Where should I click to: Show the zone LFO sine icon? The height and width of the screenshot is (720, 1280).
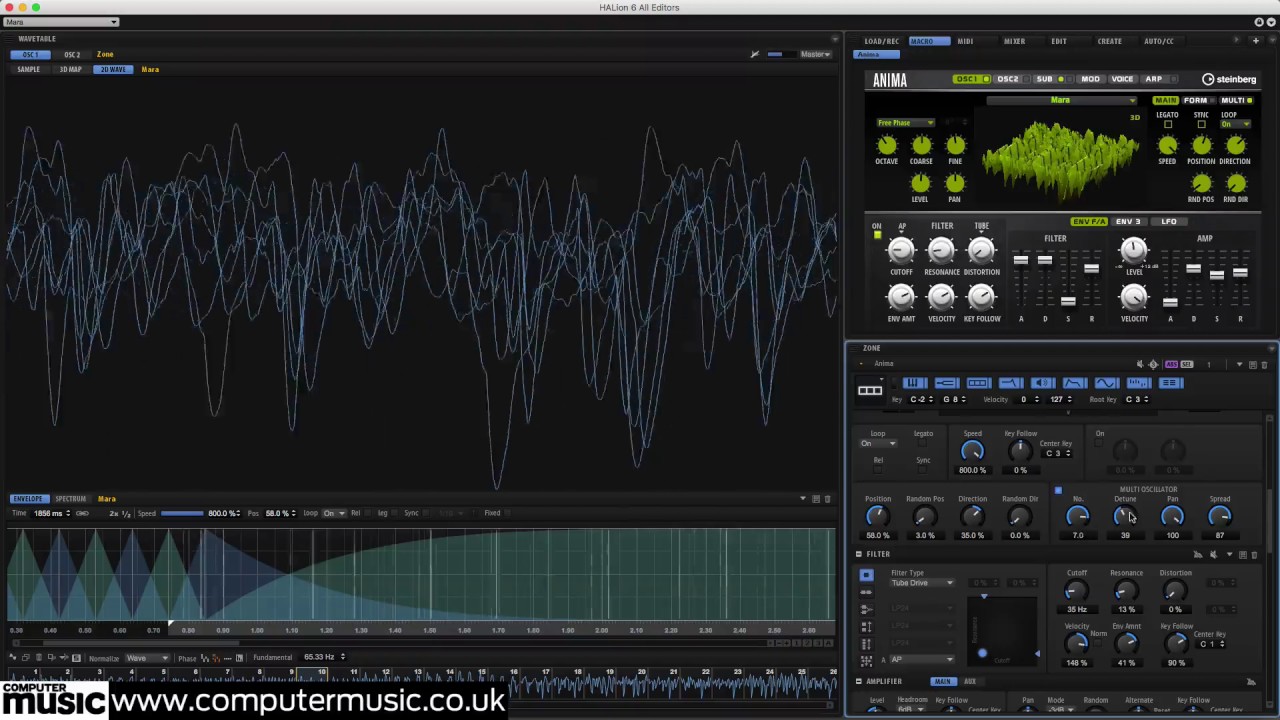point(1107,383)
